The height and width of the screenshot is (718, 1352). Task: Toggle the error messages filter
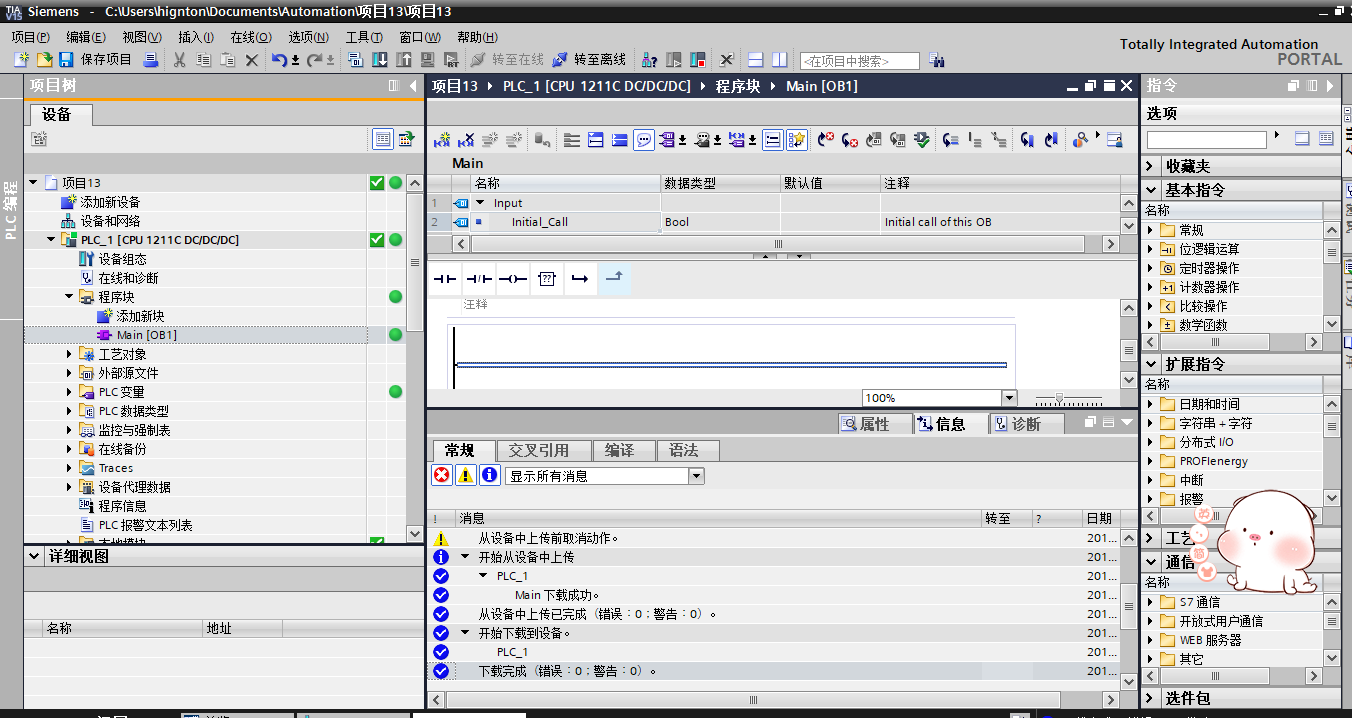(441, 475)
